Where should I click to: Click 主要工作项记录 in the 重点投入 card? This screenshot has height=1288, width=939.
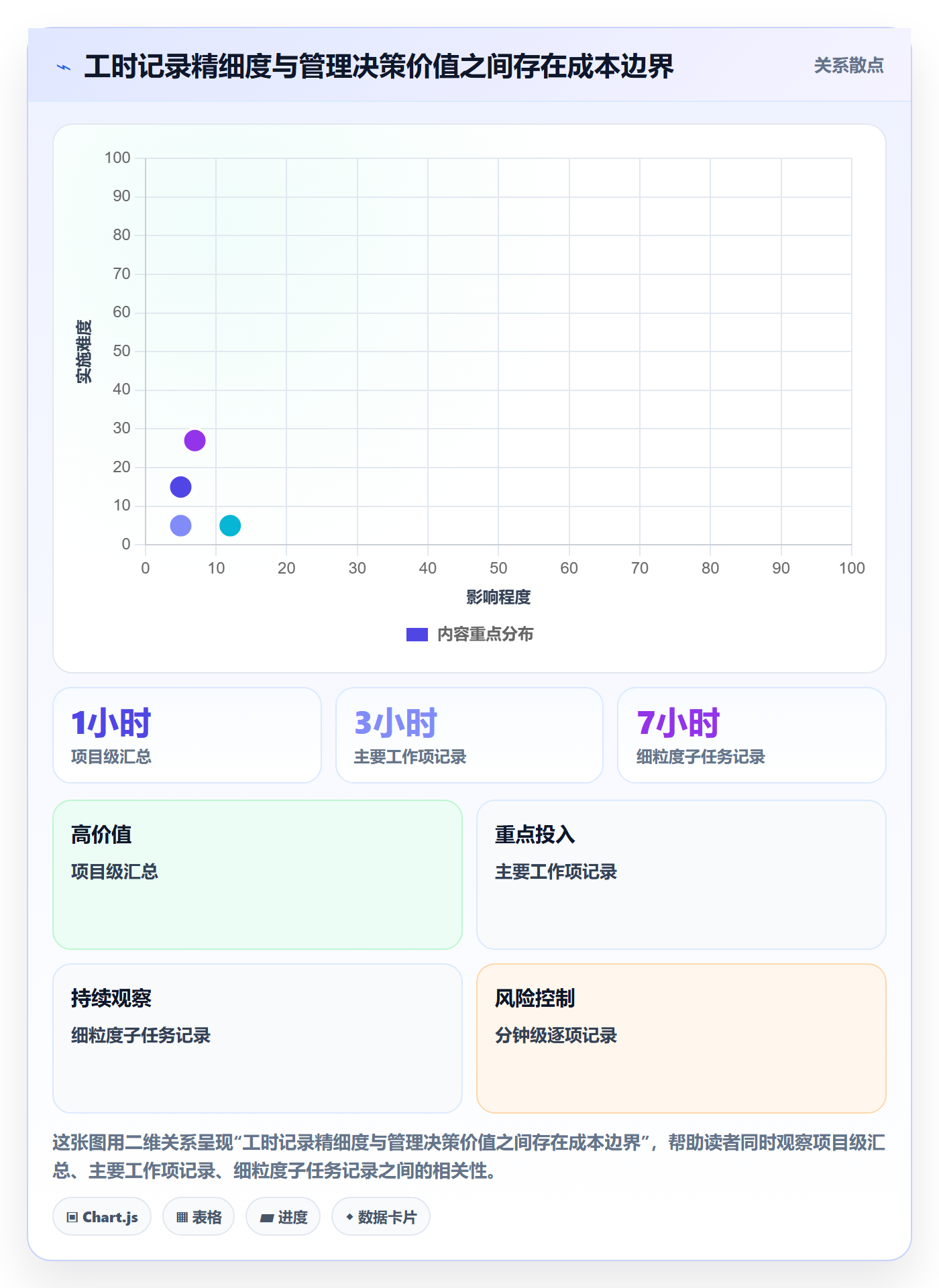[x=556, y=871]
